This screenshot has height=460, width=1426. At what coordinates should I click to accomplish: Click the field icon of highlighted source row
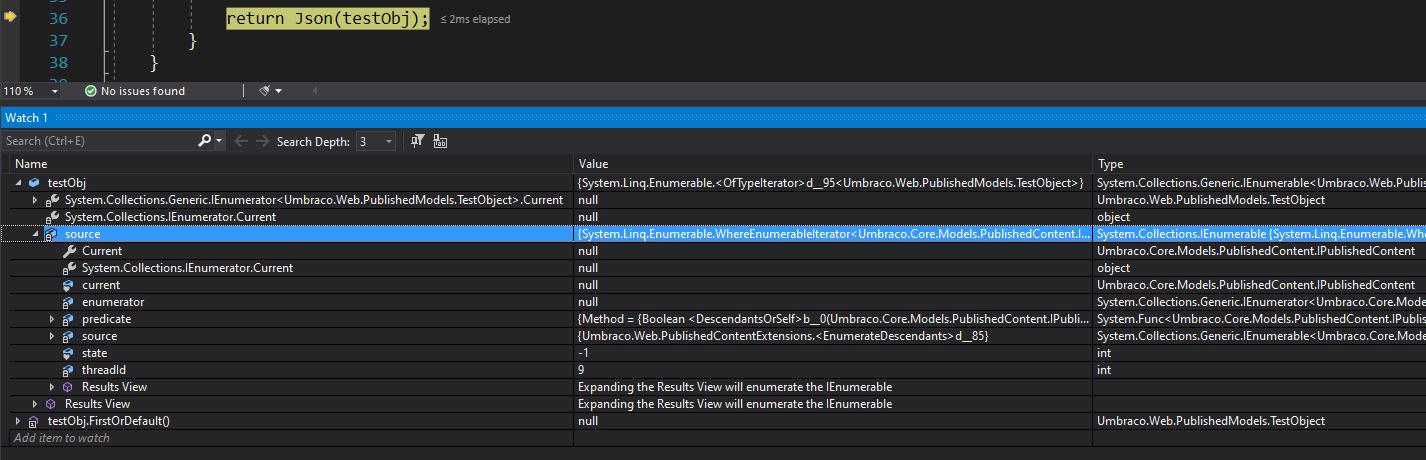[x=52, y=234]
